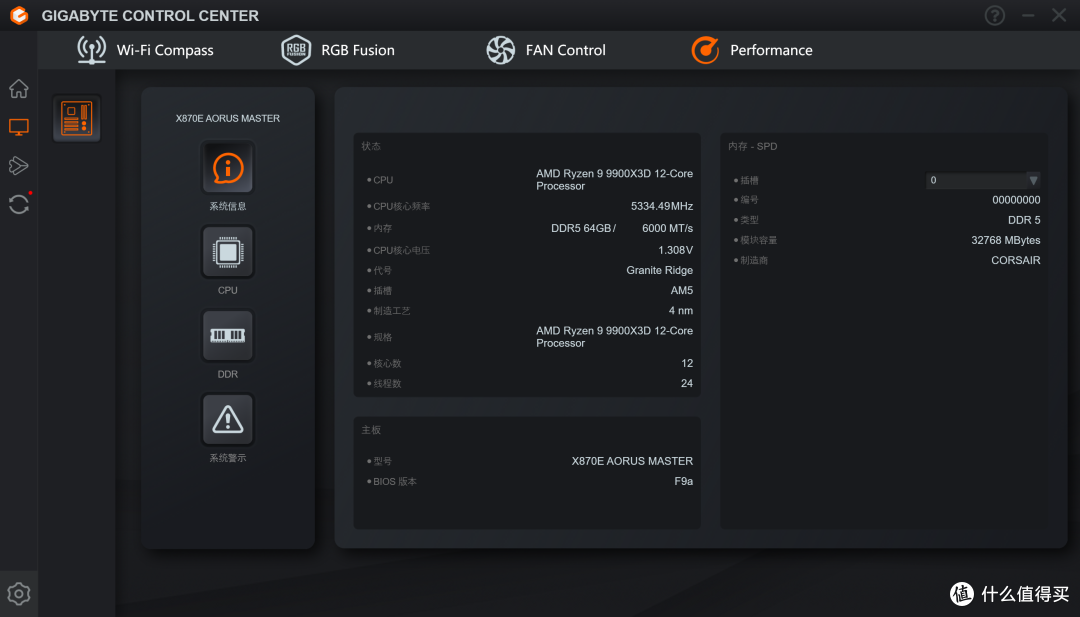The width and height of the screenshot is (1080, 617).
Task: Click the Gigabyte logo icon
Action: click(19, 15)
